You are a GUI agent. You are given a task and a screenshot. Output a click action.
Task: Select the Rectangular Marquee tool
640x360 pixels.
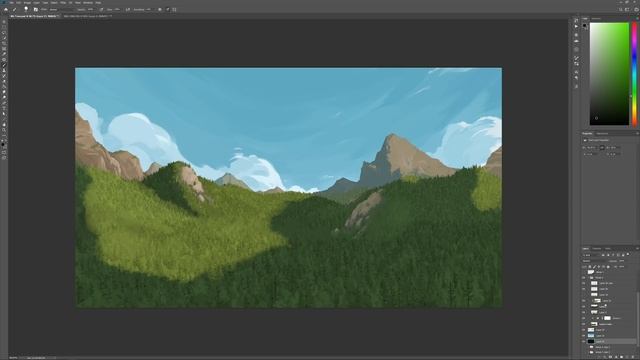4,27
